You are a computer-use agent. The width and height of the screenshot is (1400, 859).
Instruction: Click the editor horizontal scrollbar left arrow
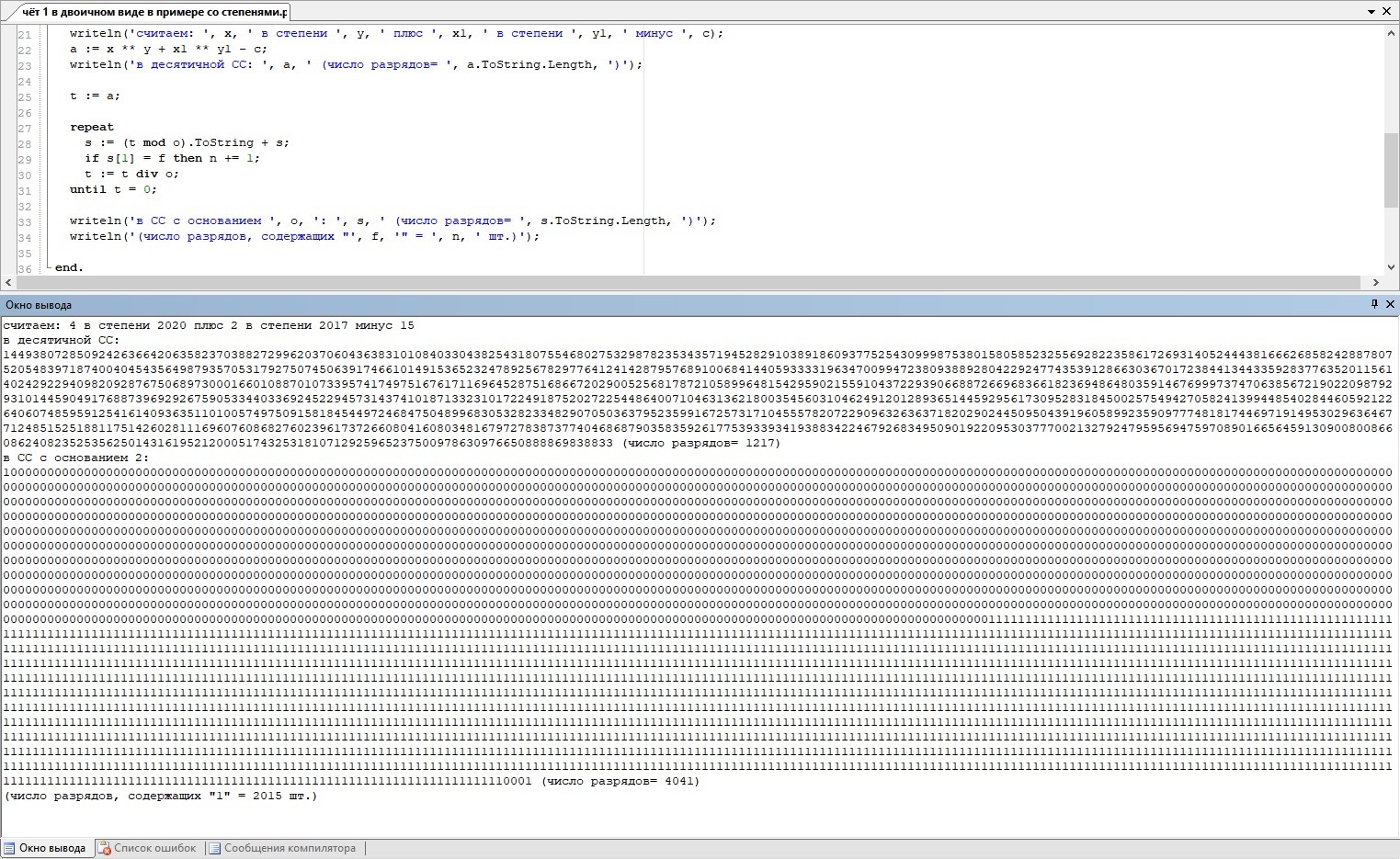tap(8, 282)
